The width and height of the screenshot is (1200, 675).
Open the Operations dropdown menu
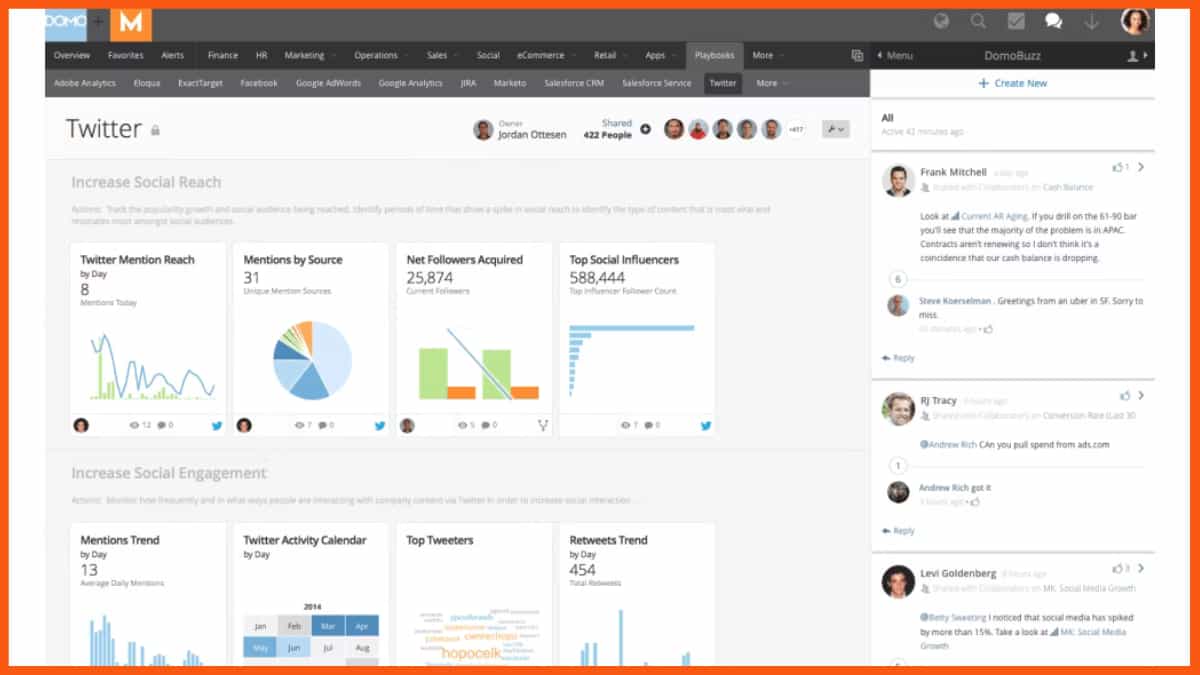(380, 56)
